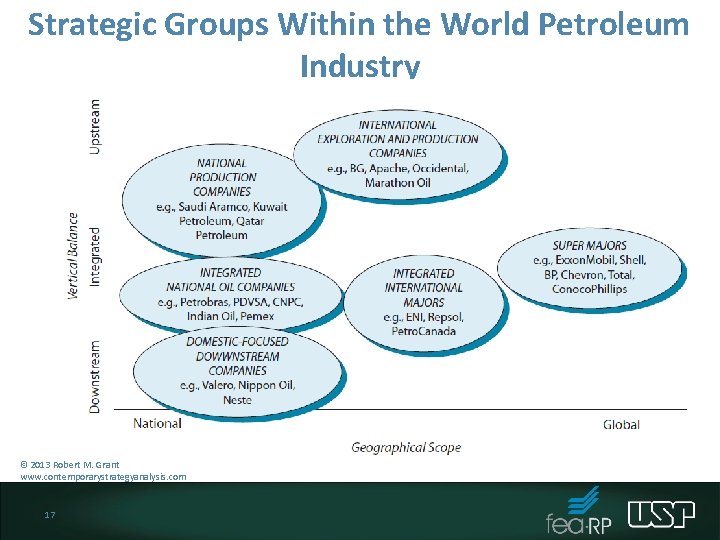Click the 'Domestic-Focused Downstream Companies' ellipse

[x=237, y=371]
